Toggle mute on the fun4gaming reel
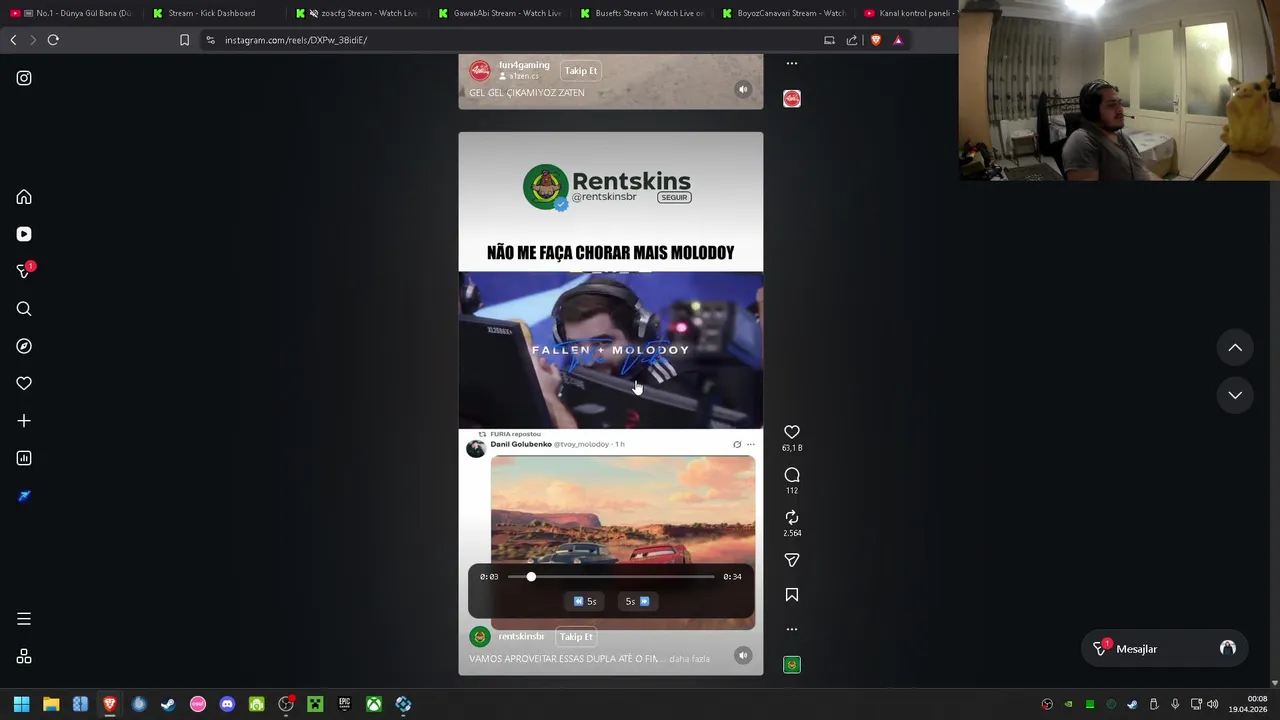Screen dimensions: 1280x720 [743, 89]
